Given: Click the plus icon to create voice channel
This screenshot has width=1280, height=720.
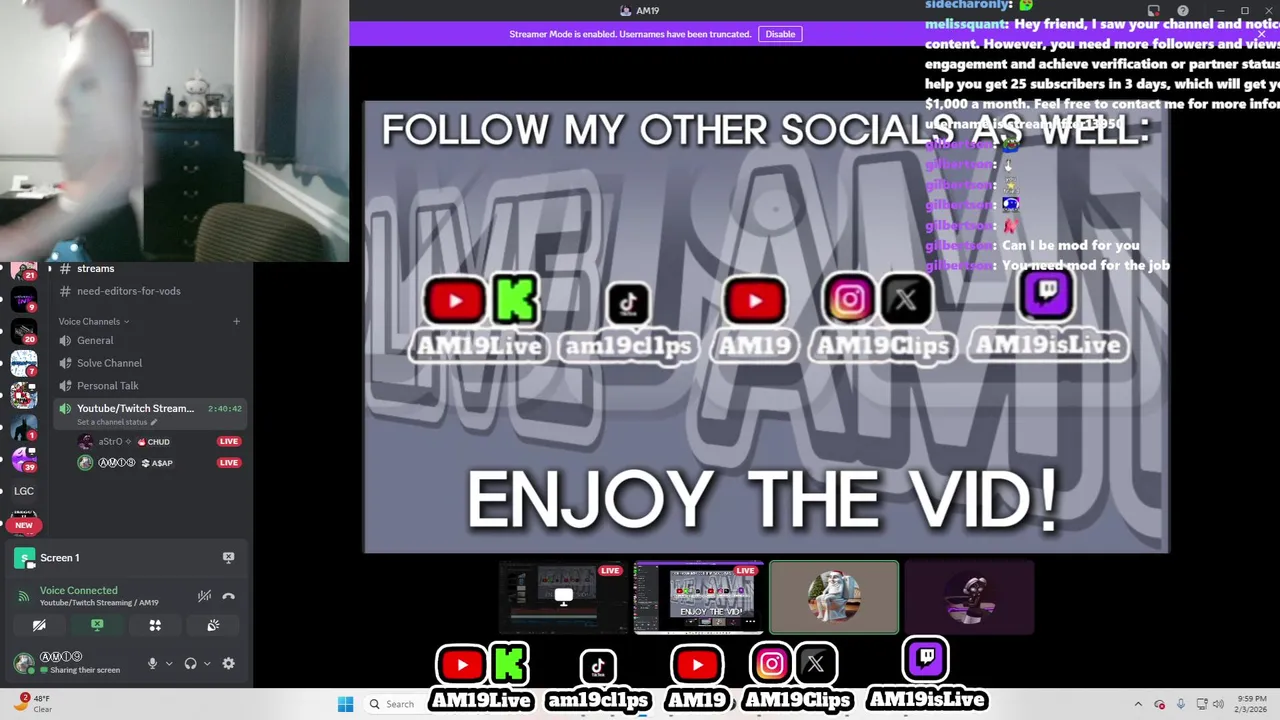Looking at the screenshot, I should click(236, 321).
